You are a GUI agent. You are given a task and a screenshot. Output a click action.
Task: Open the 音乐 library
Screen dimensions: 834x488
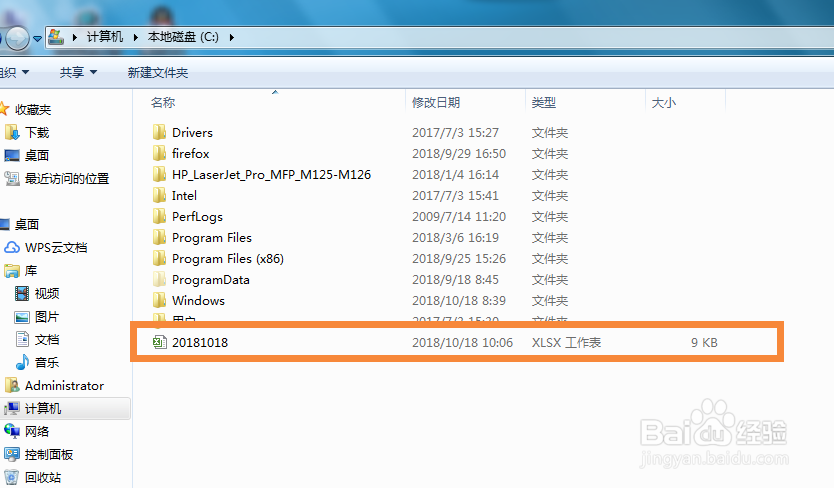click(x=47, y=362)
